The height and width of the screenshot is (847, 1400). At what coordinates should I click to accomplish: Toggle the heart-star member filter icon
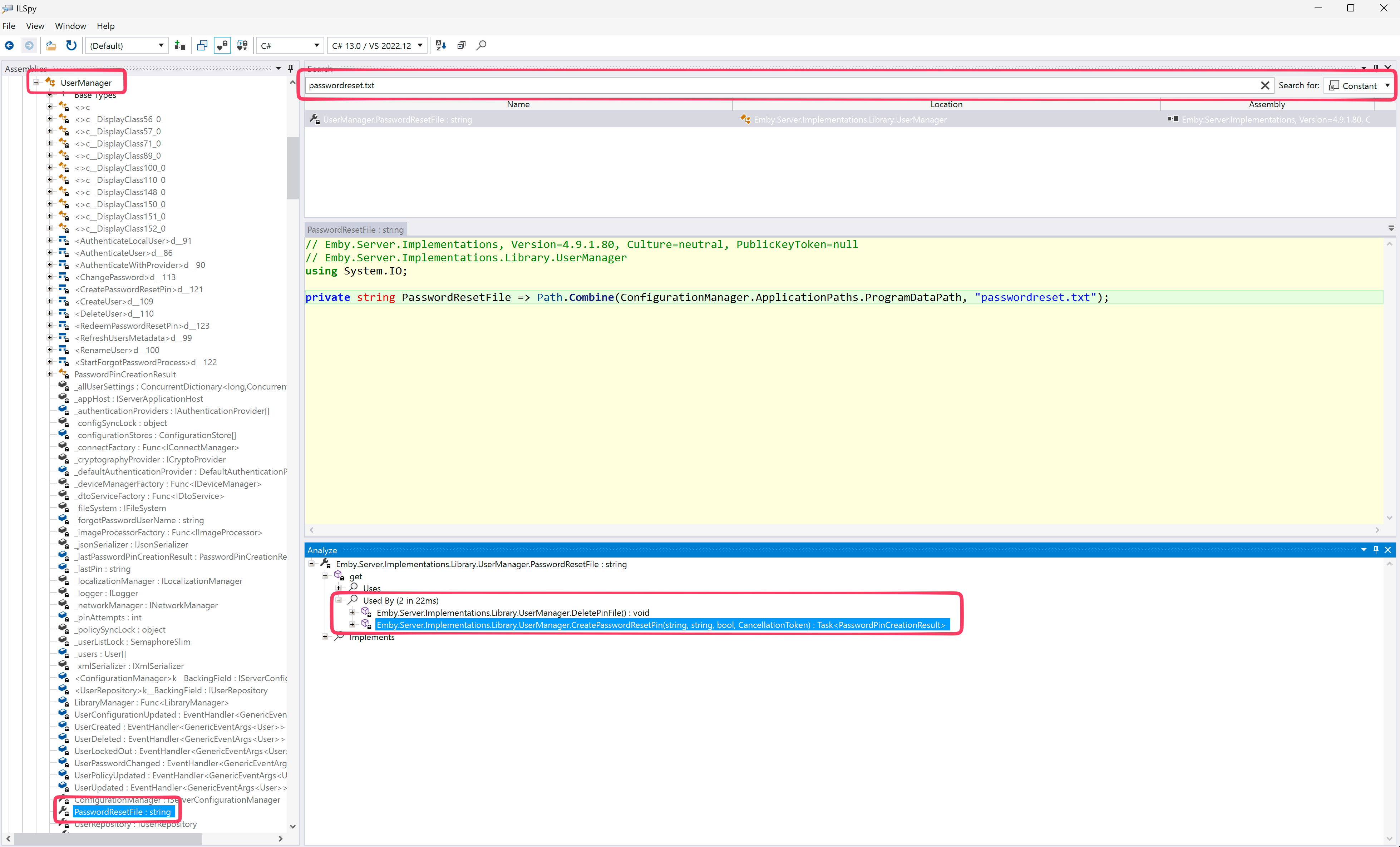click(x=242, y=45)
